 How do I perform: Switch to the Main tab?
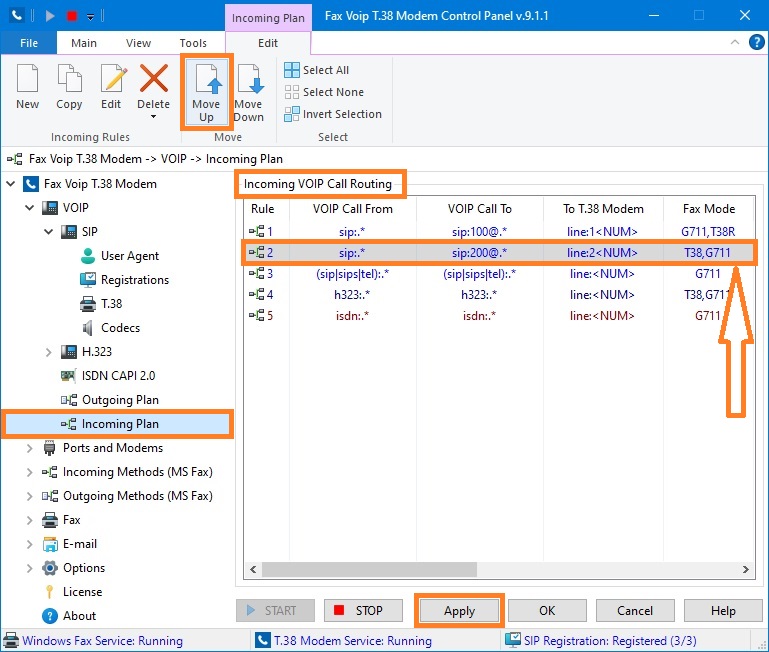click(x=83, y=43)
